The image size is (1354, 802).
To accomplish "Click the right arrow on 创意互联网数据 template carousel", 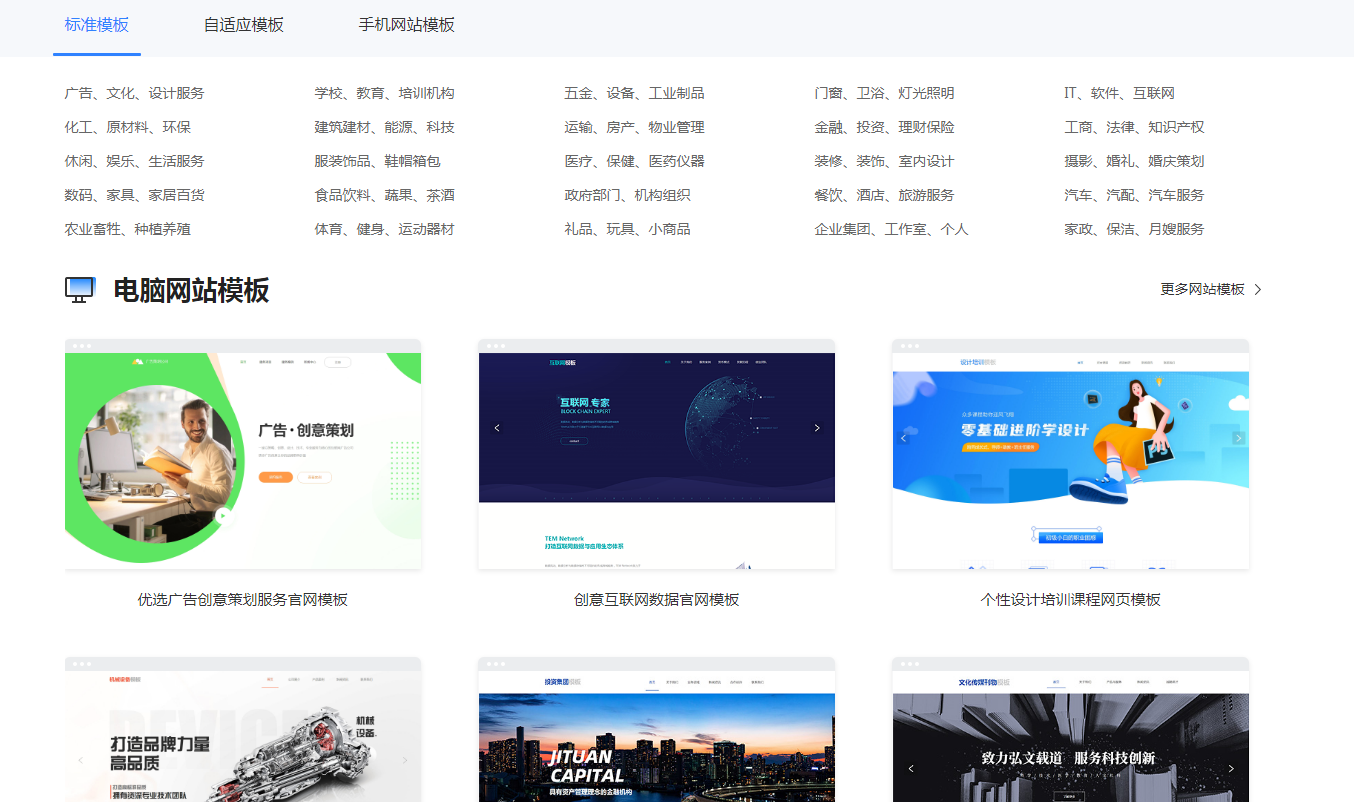I will click(816, 426).
